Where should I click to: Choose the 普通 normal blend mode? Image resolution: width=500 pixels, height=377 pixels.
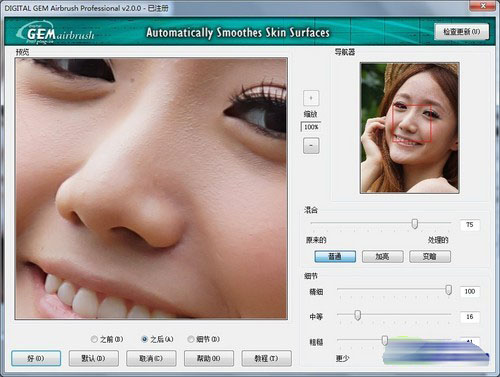[x=335, y=256]
